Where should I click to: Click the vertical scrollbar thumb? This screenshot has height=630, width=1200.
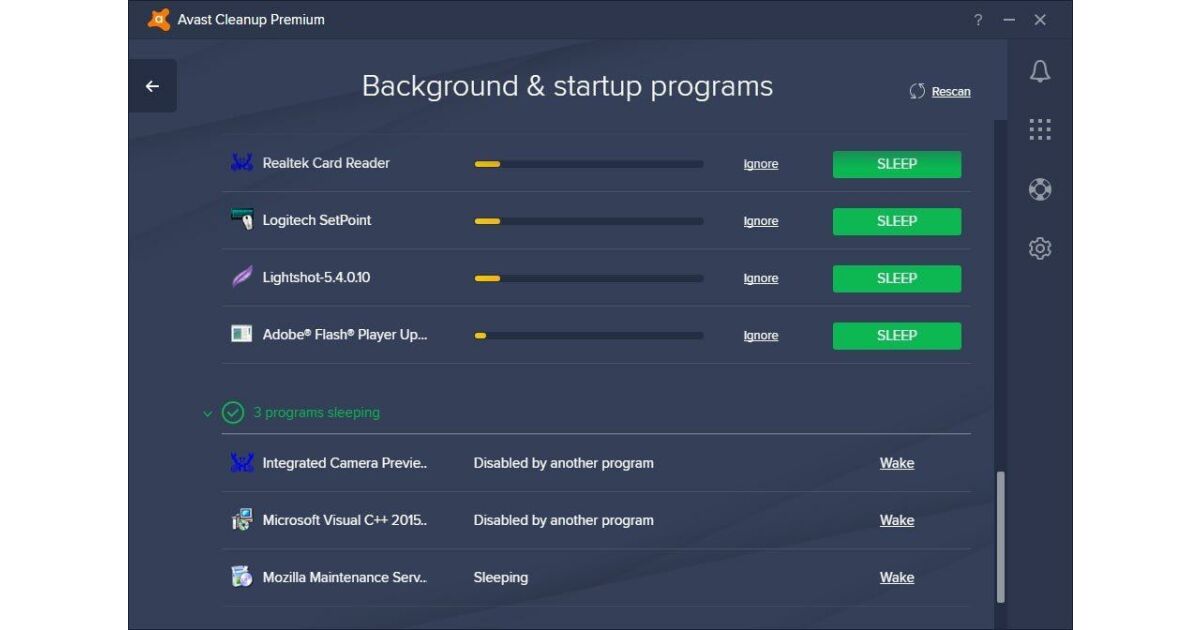coord(1000,536)
